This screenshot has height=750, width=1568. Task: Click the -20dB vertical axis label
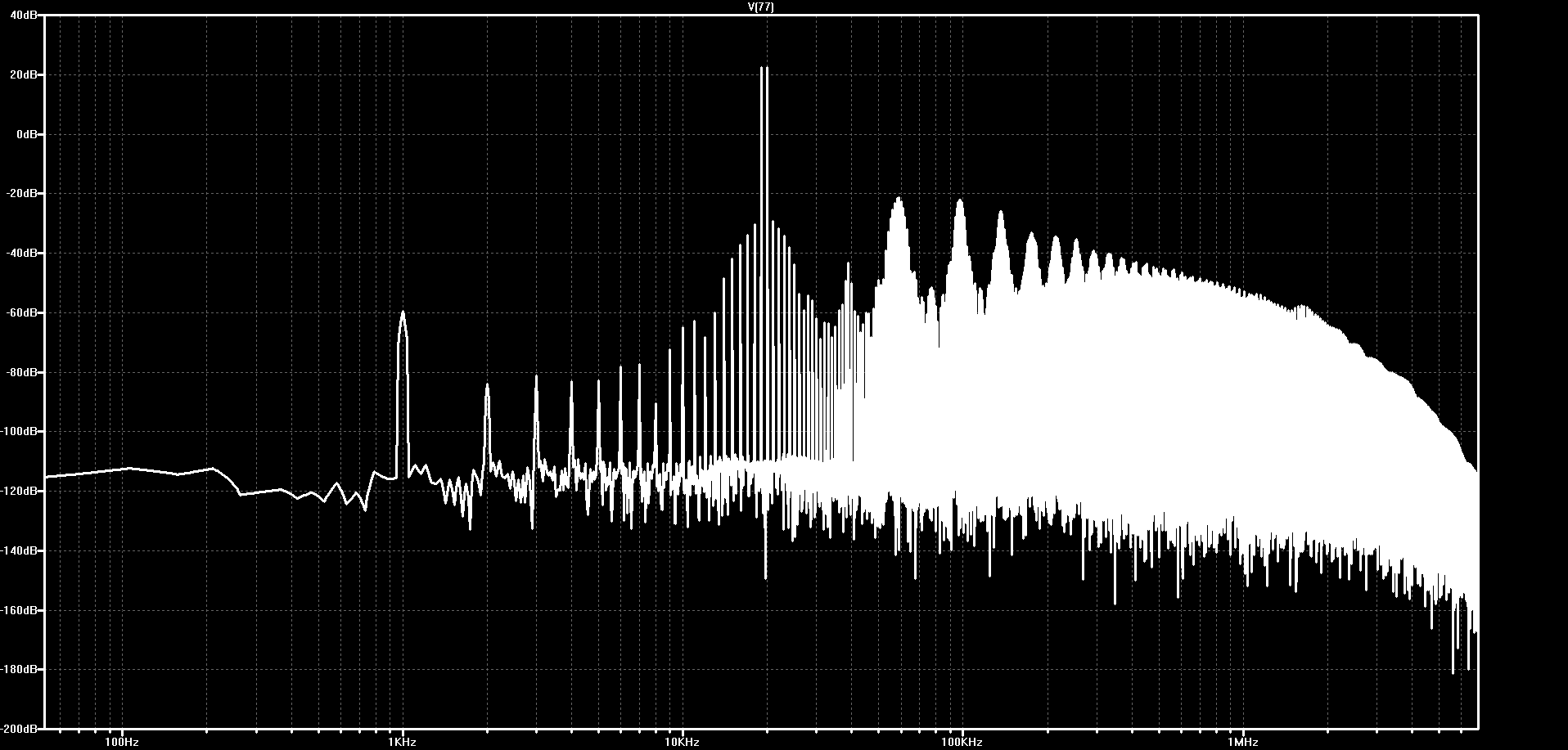click(22, 194)
